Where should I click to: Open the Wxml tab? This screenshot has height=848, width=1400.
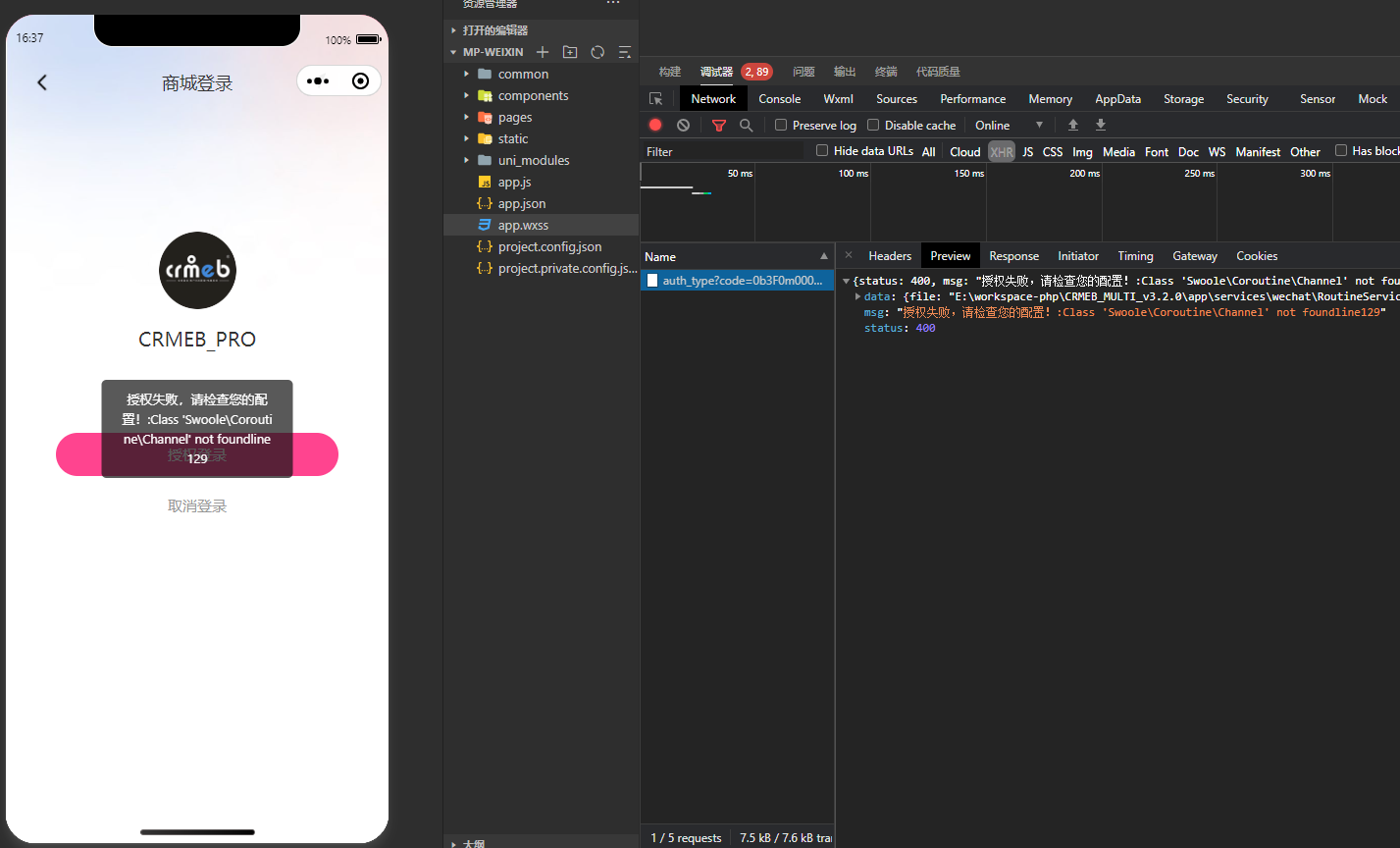pyautogui.click(x=838, y=99)
